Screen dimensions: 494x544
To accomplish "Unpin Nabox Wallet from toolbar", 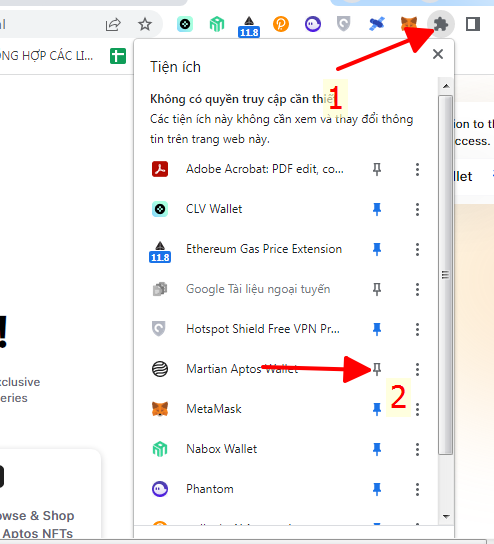I will point(377,449).
